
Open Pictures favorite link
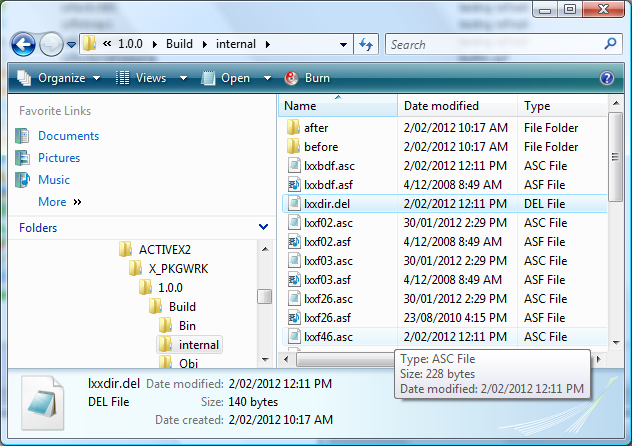tap(59, 158)
